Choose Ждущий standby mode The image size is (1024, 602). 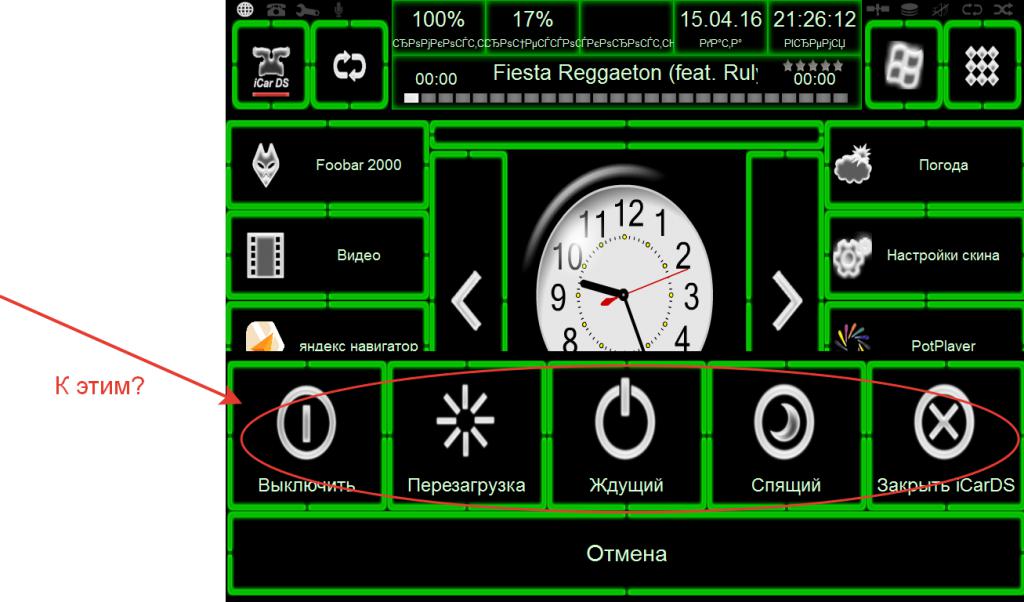point(625,438)
